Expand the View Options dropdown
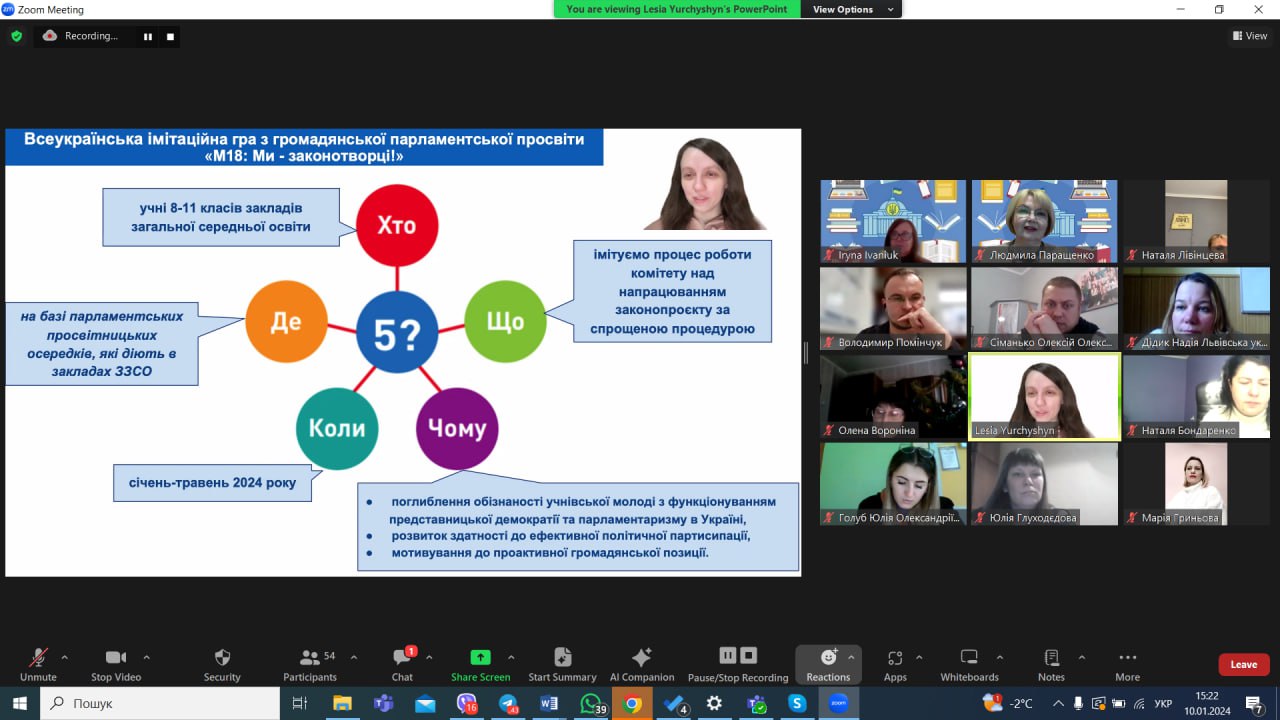This screenshot has width=1280, height=720. [x=849, y=9]
